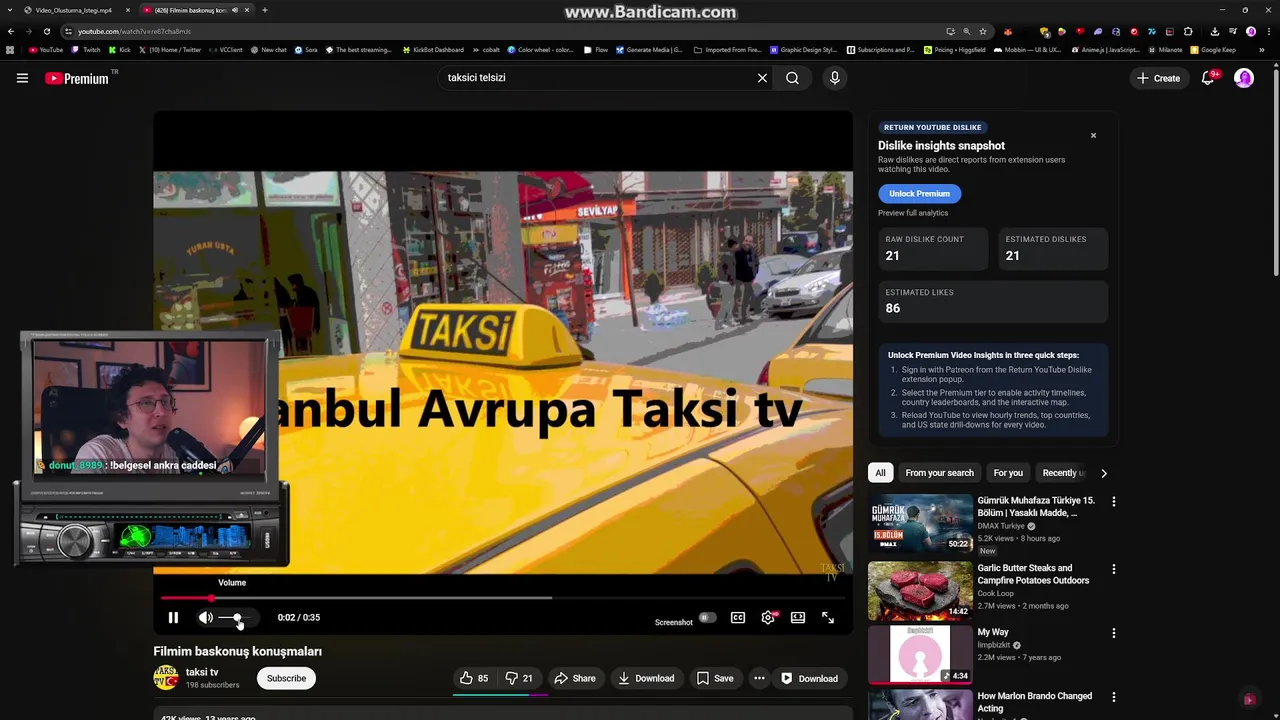The height and width of the screenshot is (720, 1280).
Task: Click Unlock Premium button
Action: tap(919, 193)
